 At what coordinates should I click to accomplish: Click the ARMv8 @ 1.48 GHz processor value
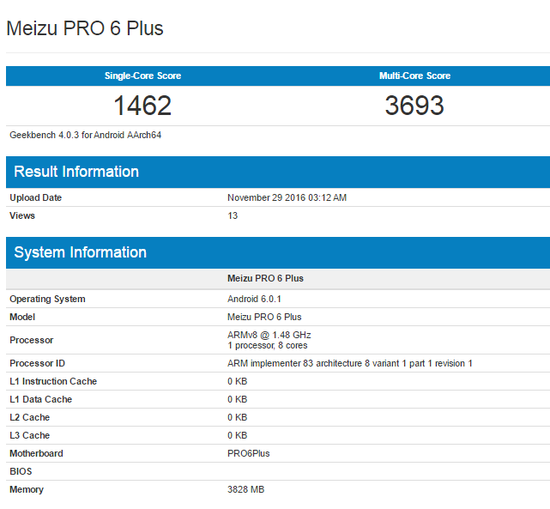click(x=269, y=335)
